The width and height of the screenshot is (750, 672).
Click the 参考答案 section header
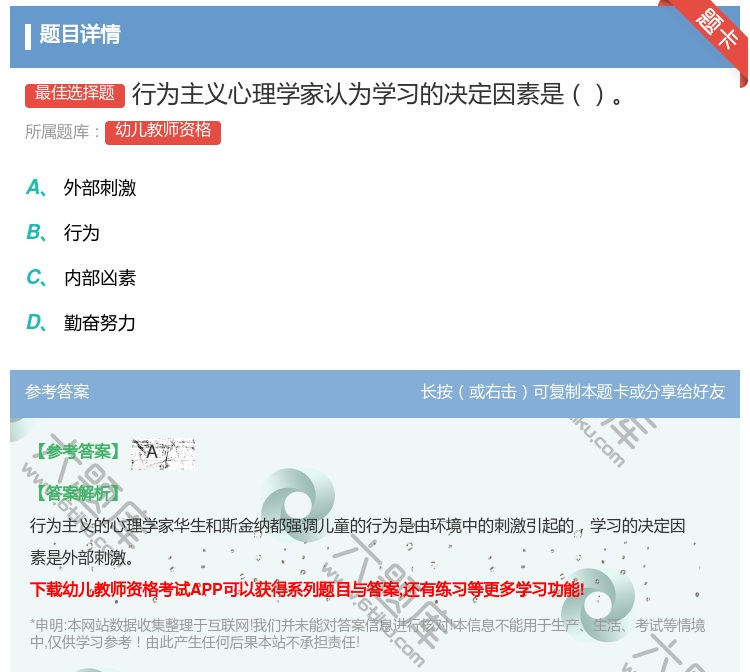57,392
